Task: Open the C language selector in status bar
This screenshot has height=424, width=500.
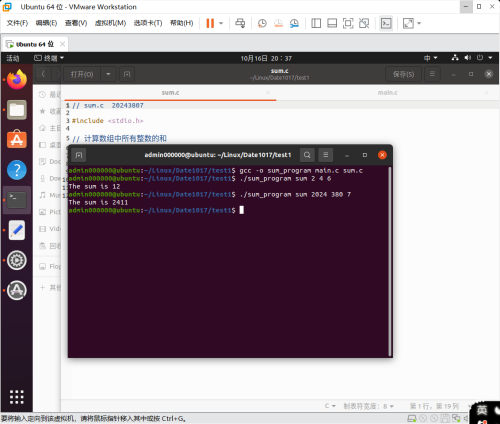Action: point(330,406)
